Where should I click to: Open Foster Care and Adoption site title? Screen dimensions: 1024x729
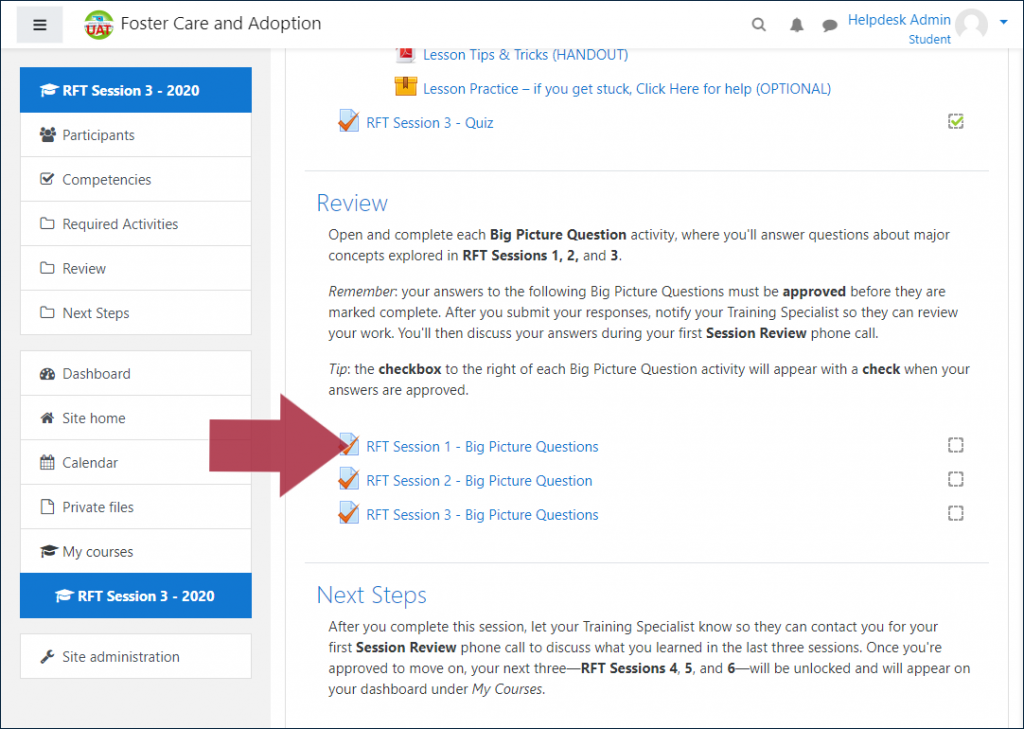[221, 24]
